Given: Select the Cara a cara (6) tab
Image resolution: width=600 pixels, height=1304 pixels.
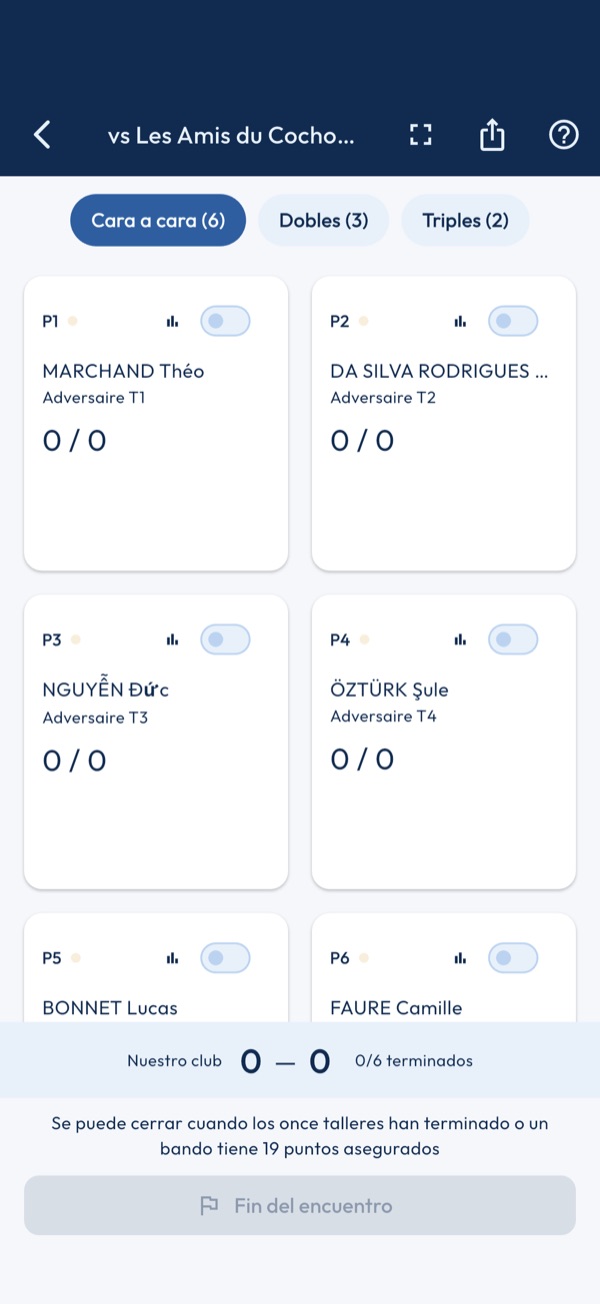Looking at the screenshot, I should coord(158,220).
